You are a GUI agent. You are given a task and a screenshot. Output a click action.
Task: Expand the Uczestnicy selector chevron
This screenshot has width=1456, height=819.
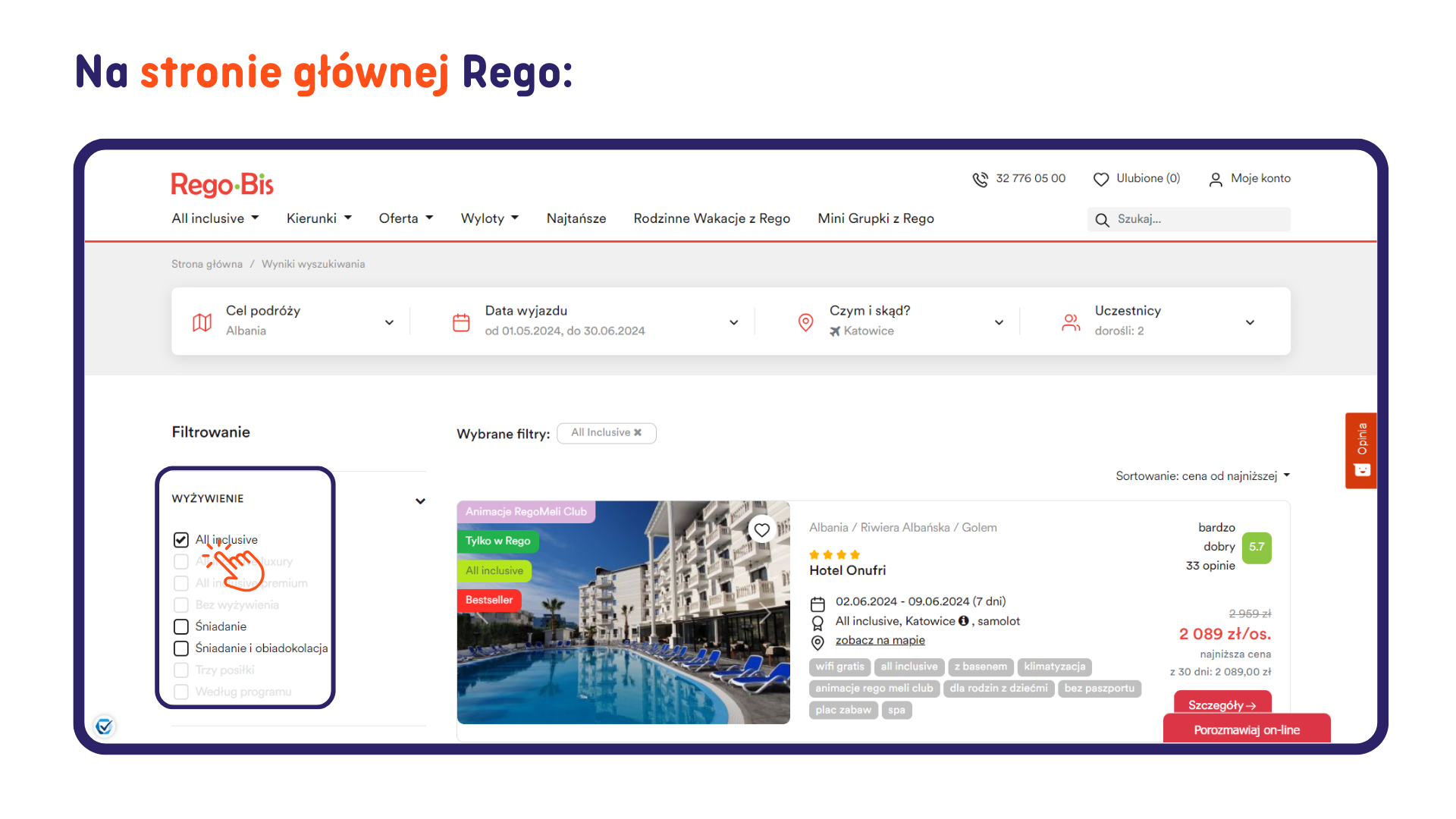pyautogui.click(x=1250, y=322)
